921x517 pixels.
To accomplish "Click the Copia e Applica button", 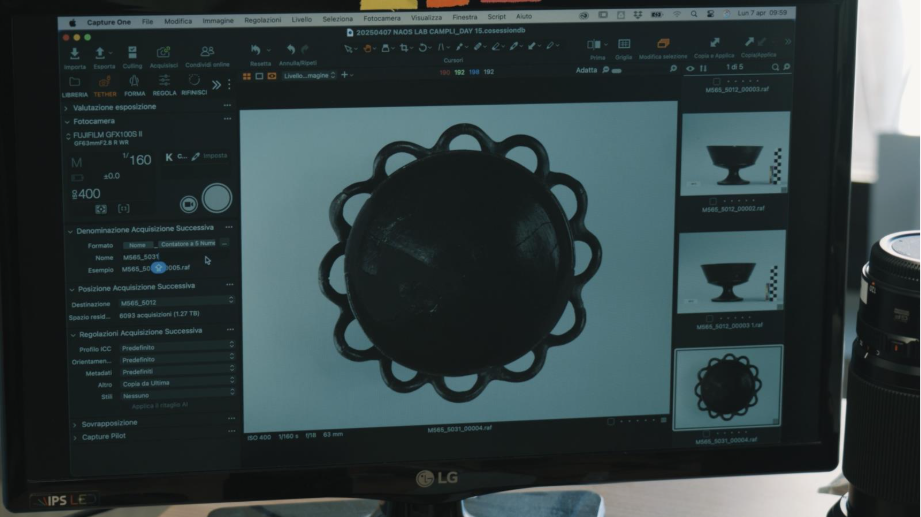I will [x=716, y=47].
